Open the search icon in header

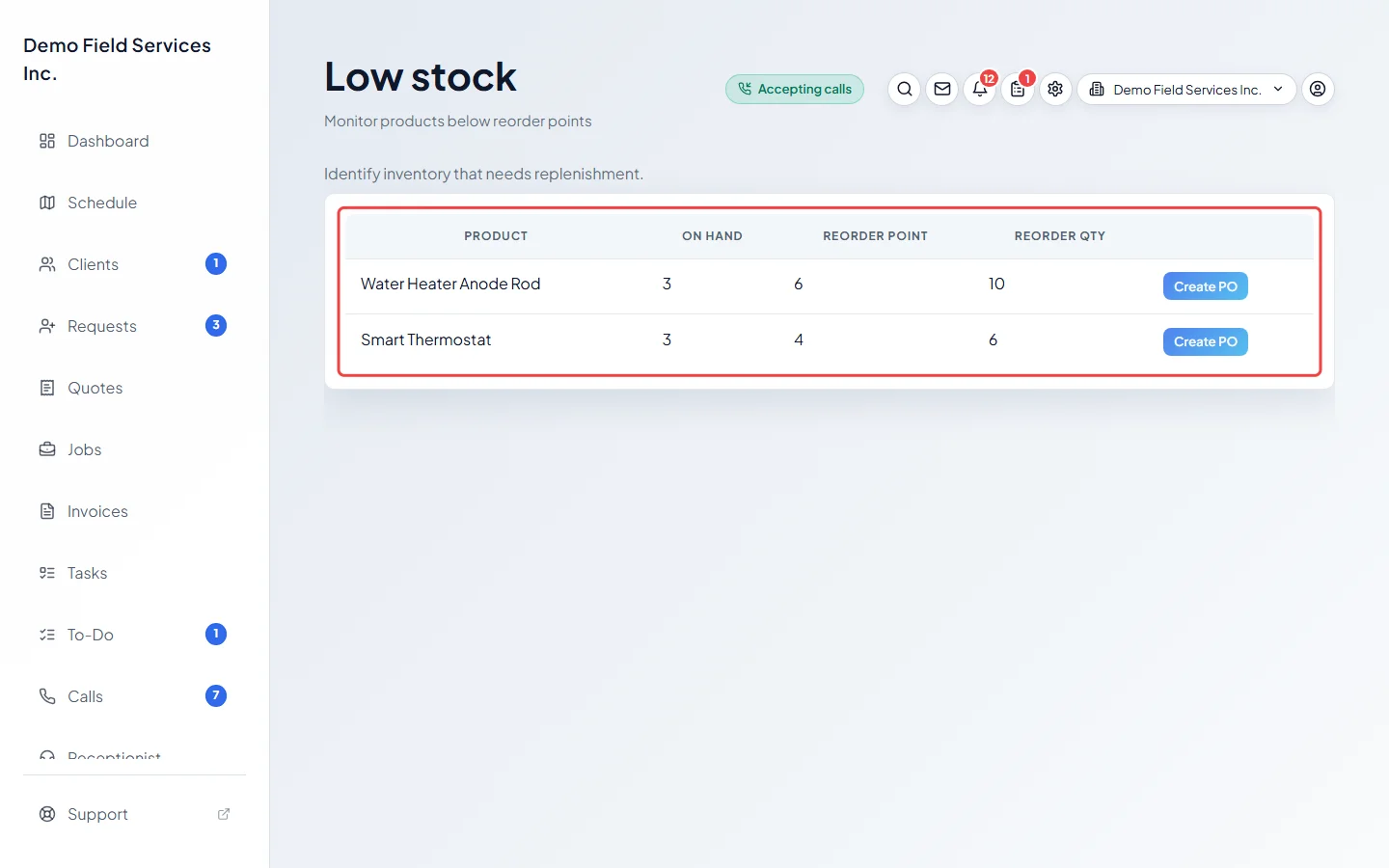coord(904,89)
